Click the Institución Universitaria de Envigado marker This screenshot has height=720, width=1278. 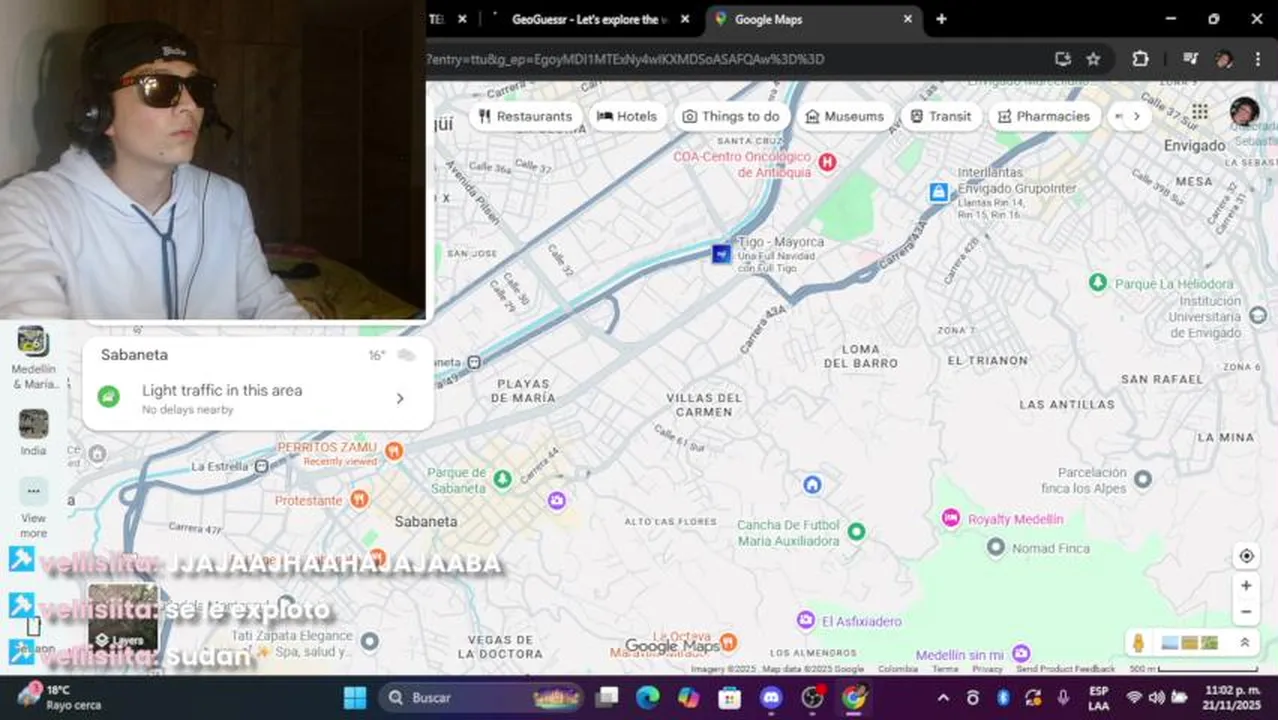click(1257, 316)
